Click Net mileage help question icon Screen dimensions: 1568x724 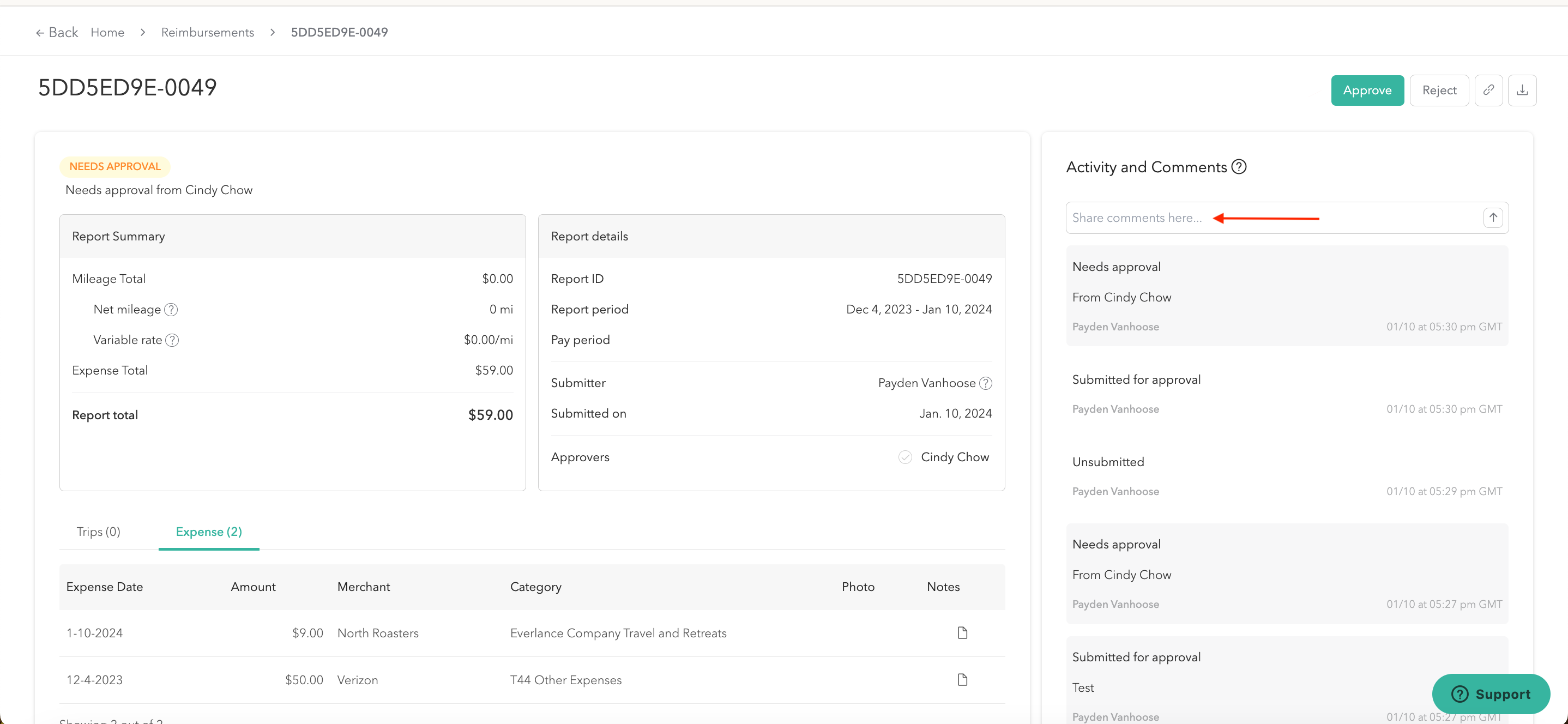pyautogui.click(x=172, y=309)
